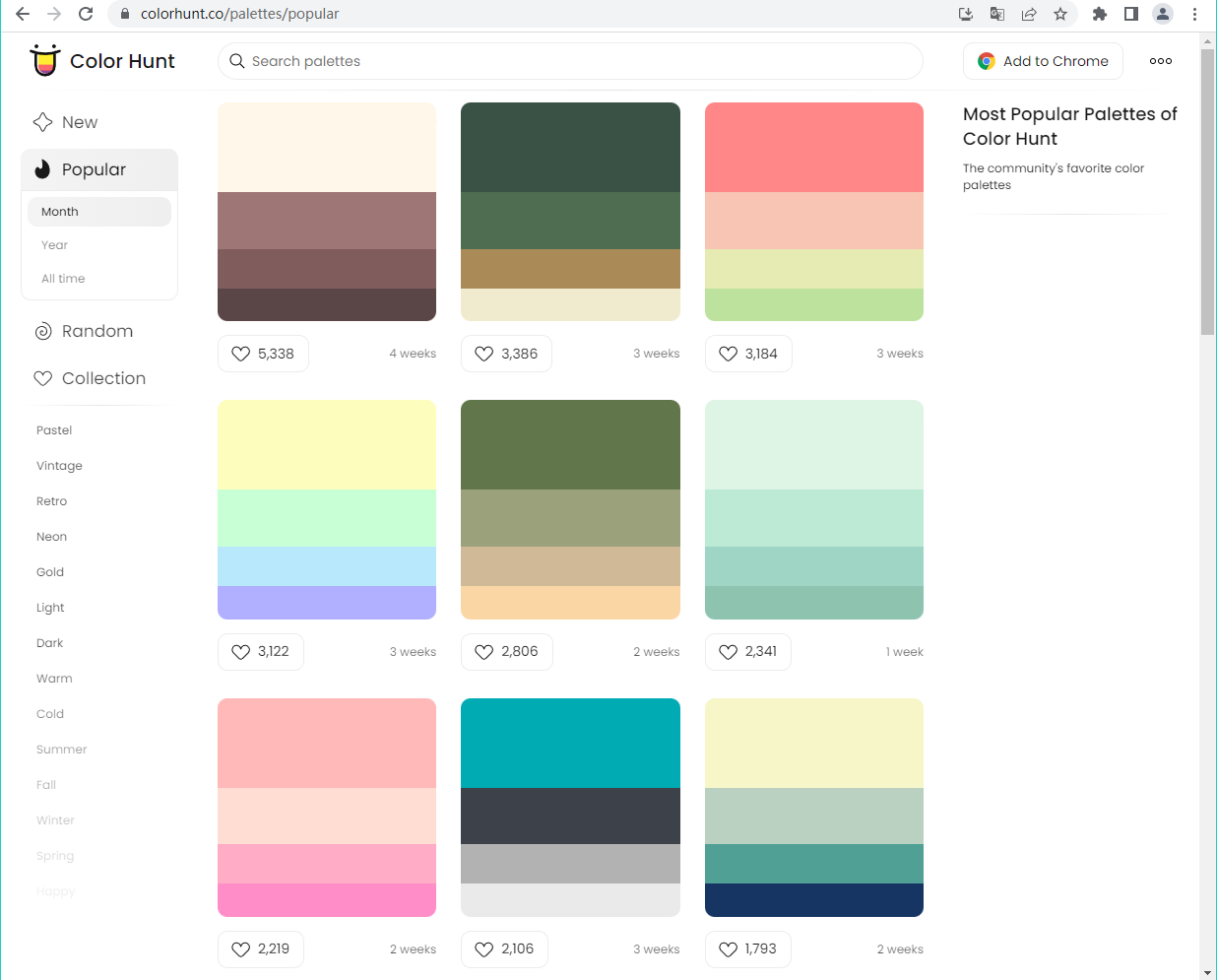
Task: Open the extensions puzzle icon
Action: point(1100,14)
